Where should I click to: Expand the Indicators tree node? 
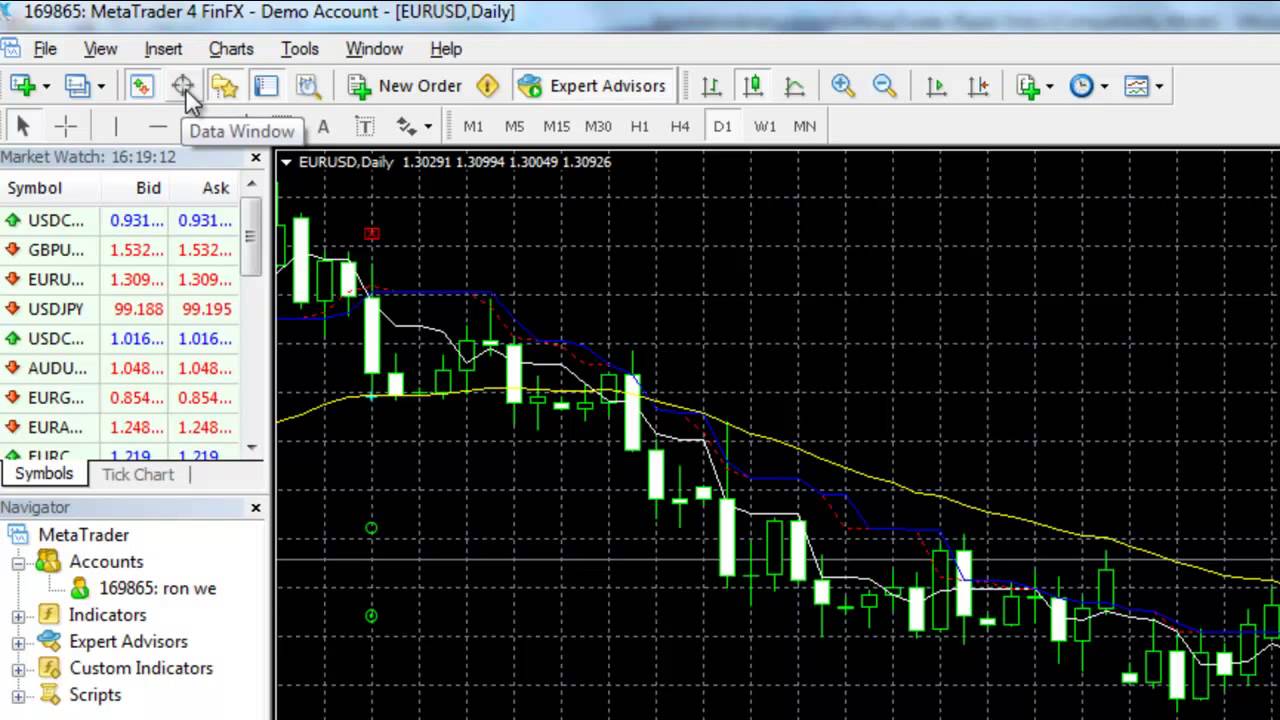tap(18, 616)
